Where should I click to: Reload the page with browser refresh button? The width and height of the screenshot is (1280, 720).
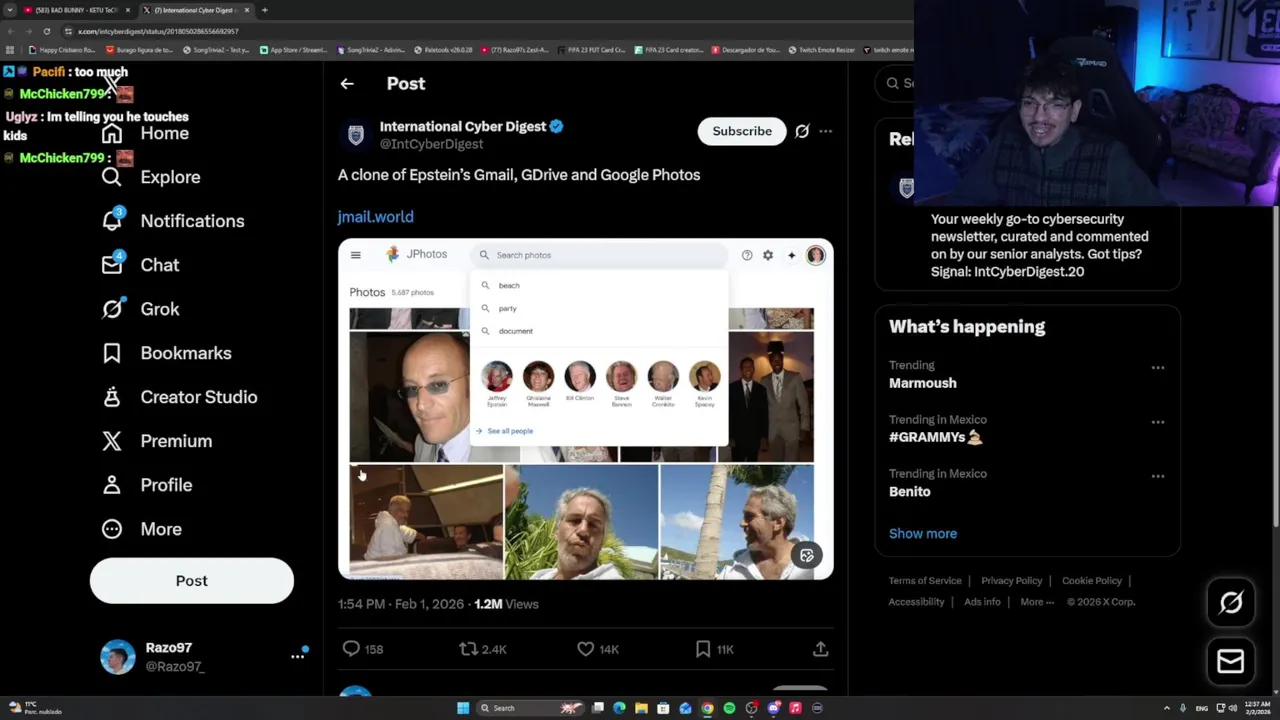click(46, 31)
